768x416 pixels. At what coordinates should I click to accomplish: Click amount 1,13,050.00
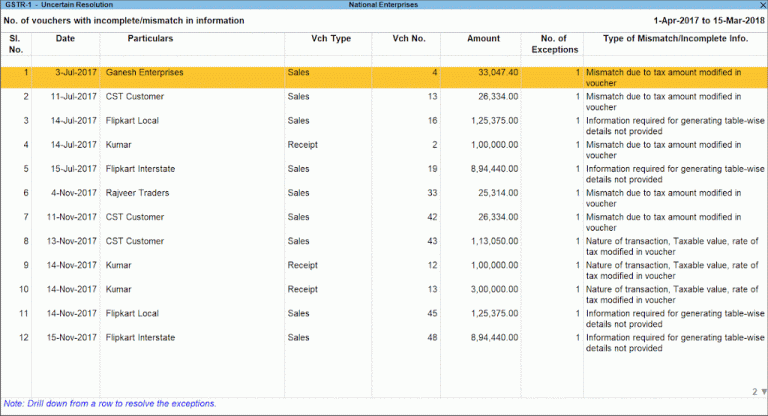495,241
